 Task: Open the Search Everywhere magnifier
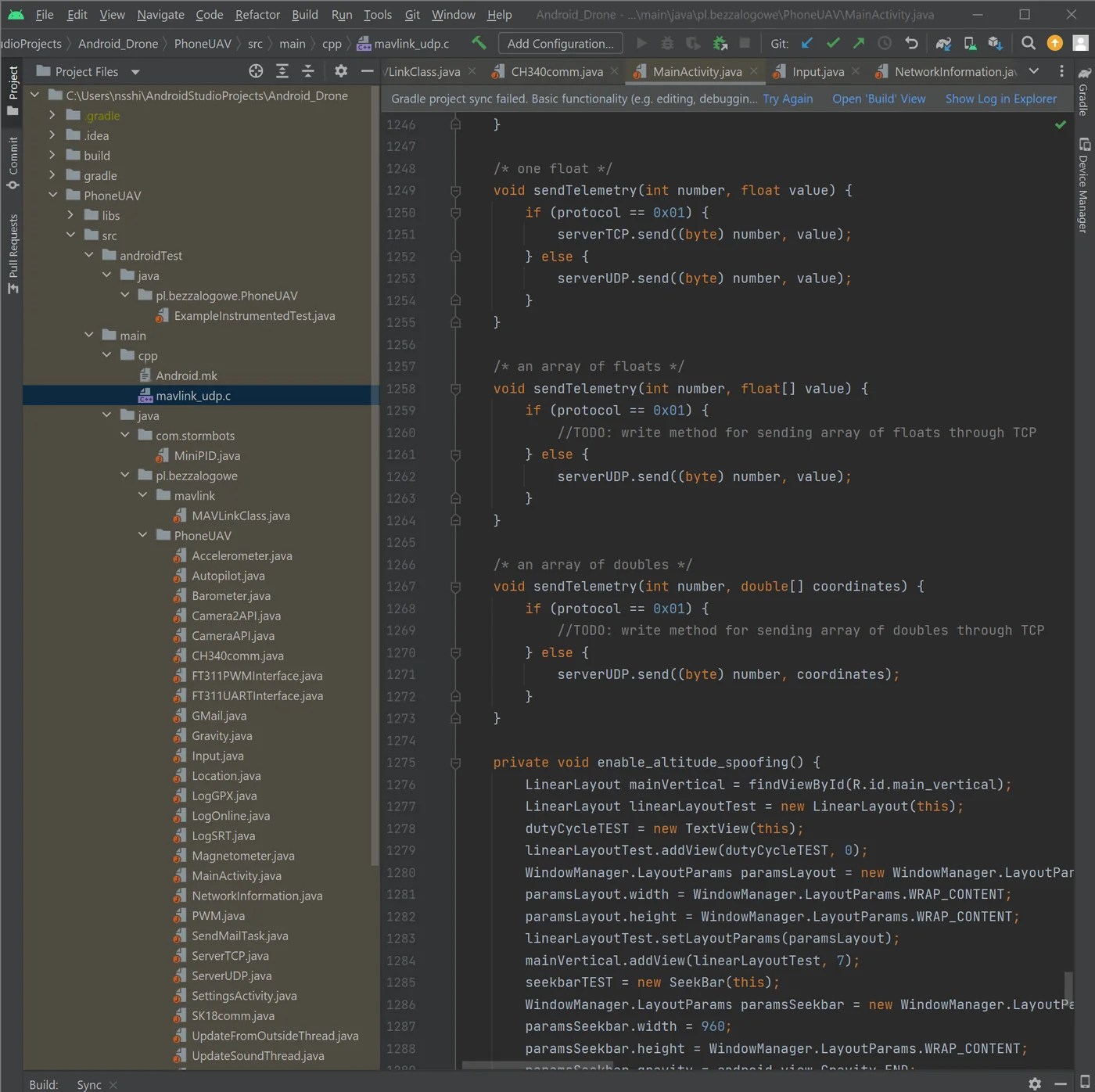point(1029,43)
